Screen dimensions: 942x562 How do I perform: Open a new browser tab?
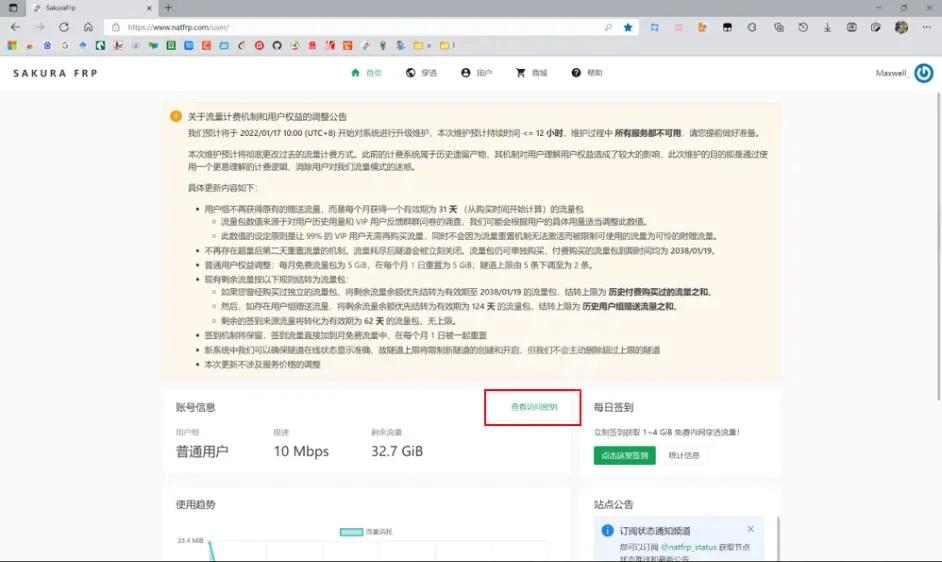(168, 8)
